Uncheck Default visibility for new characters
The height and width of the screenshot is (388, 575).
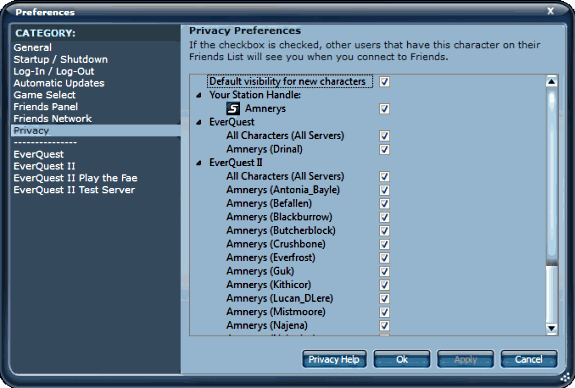384,81
